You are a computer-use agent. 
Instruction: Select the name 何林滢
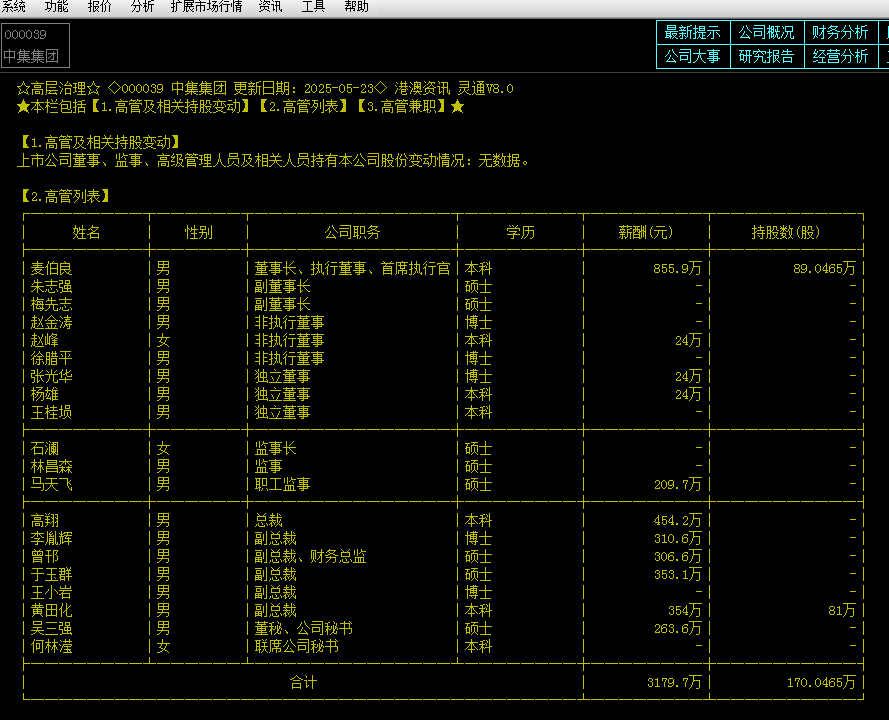52,646
